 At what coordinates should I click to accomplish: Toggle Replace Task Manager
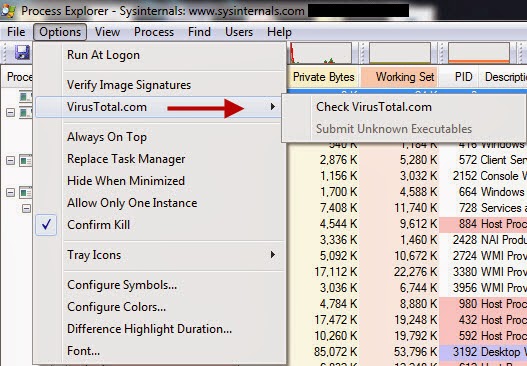159,159
